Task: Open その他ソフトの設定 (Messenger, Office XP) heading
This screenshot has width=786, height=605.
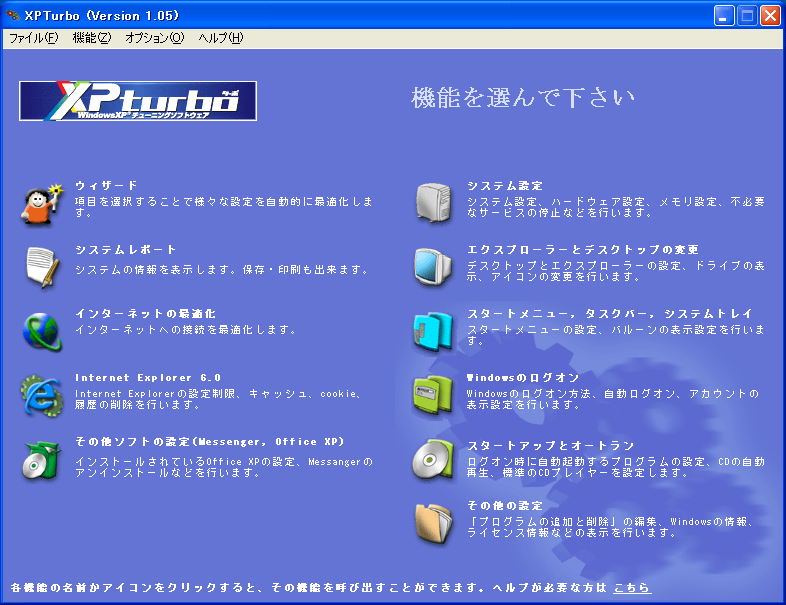Action: pos(210,442)
